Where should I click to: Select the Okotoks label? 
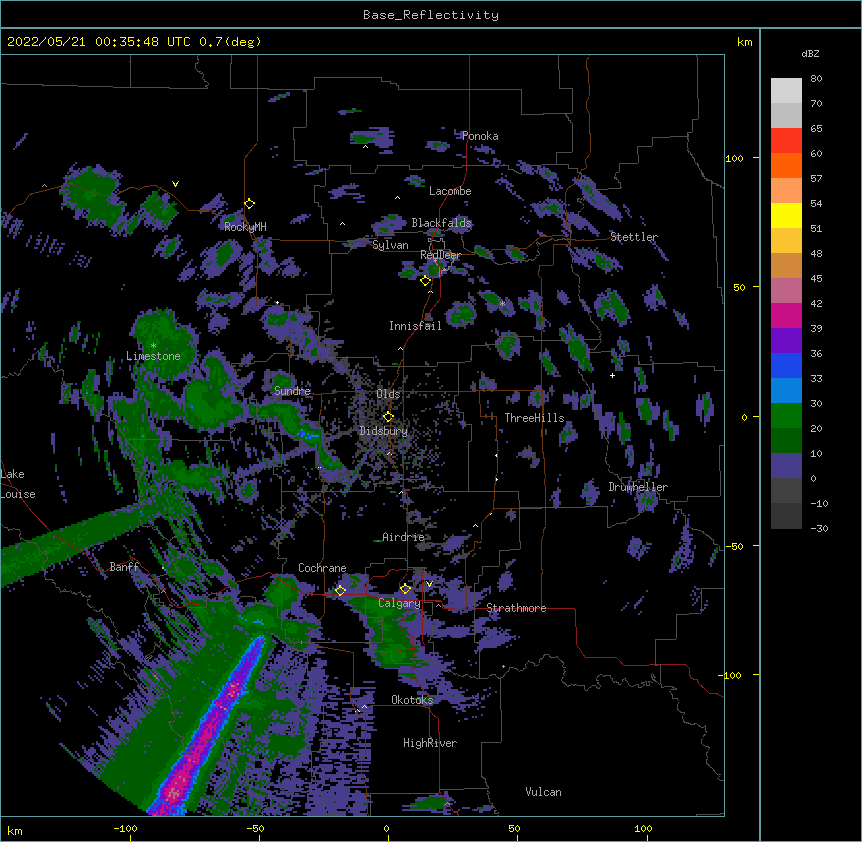pyautogui.click(x=412, y=700)
